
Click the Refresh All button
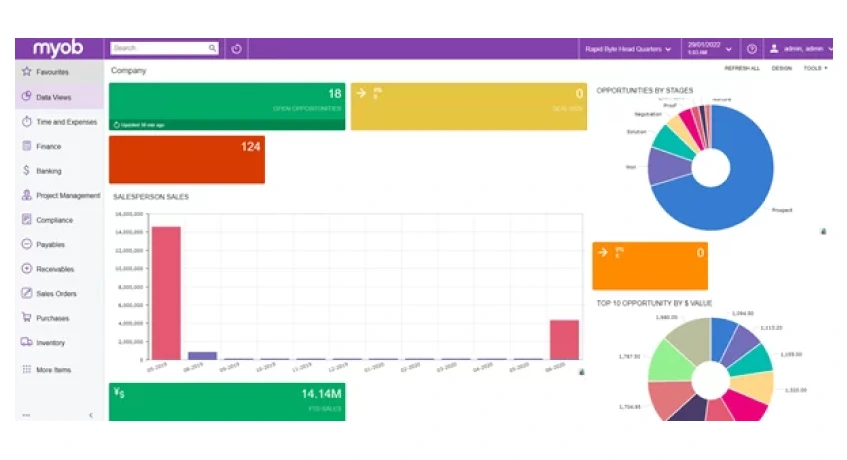(742, 69)
